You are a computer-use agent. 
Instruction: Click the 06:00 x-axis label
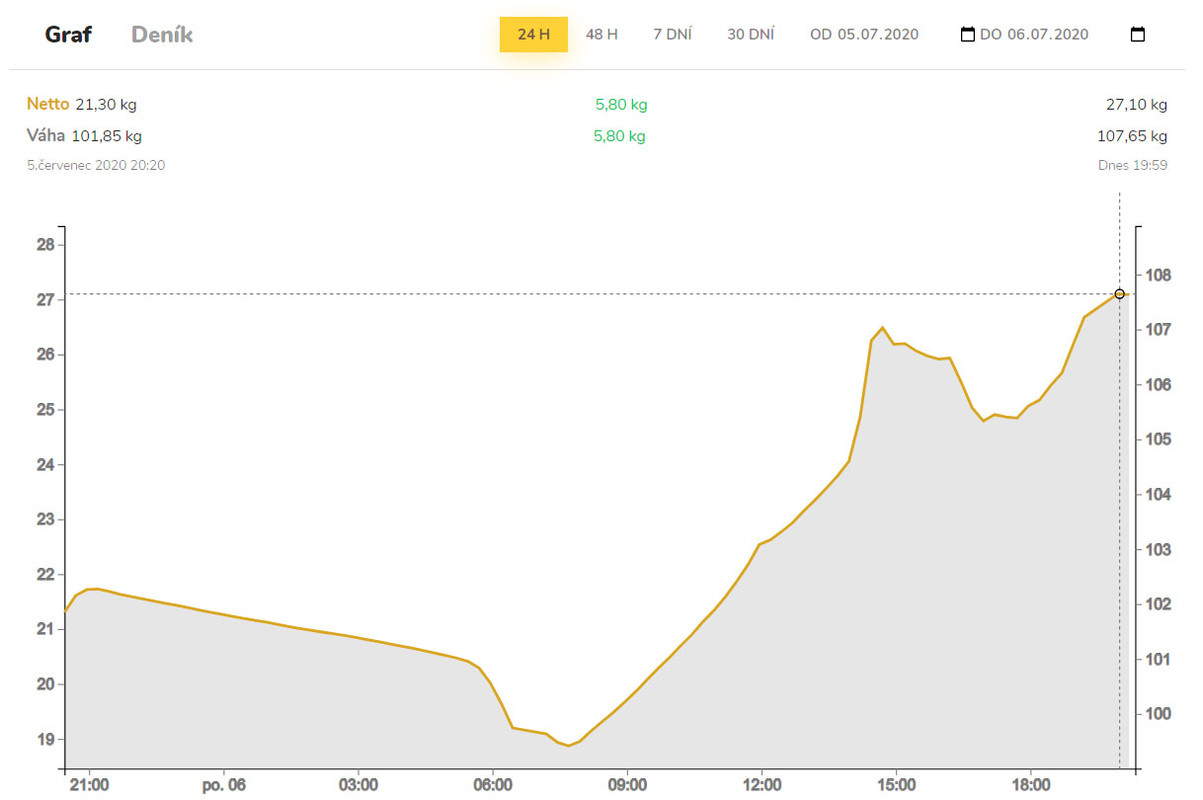tap(493, 785)
